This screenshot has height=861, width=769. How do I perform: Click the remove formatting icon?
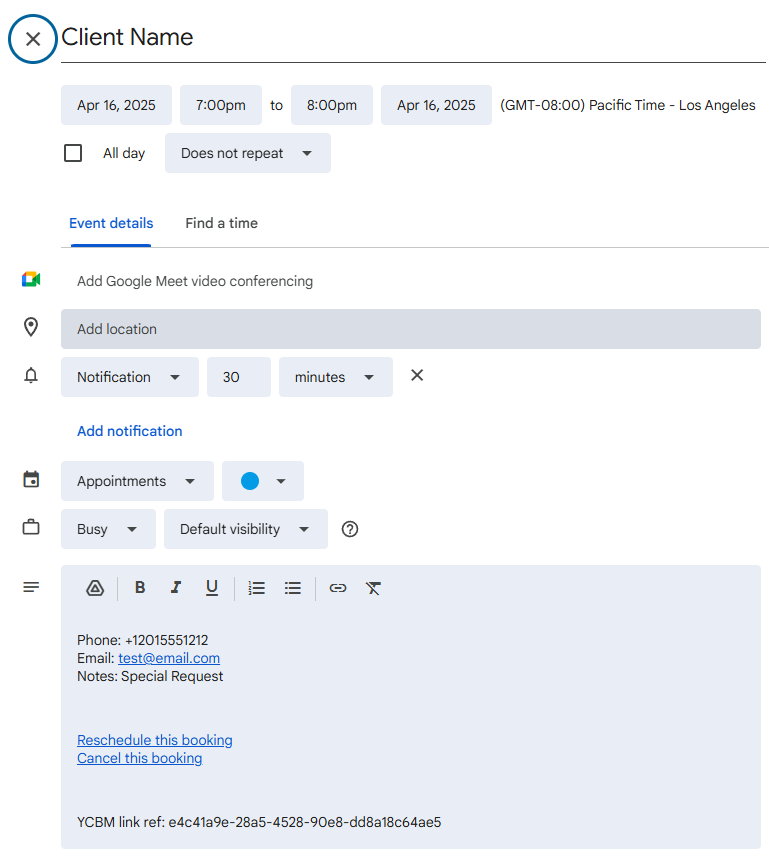pos(373,588)
